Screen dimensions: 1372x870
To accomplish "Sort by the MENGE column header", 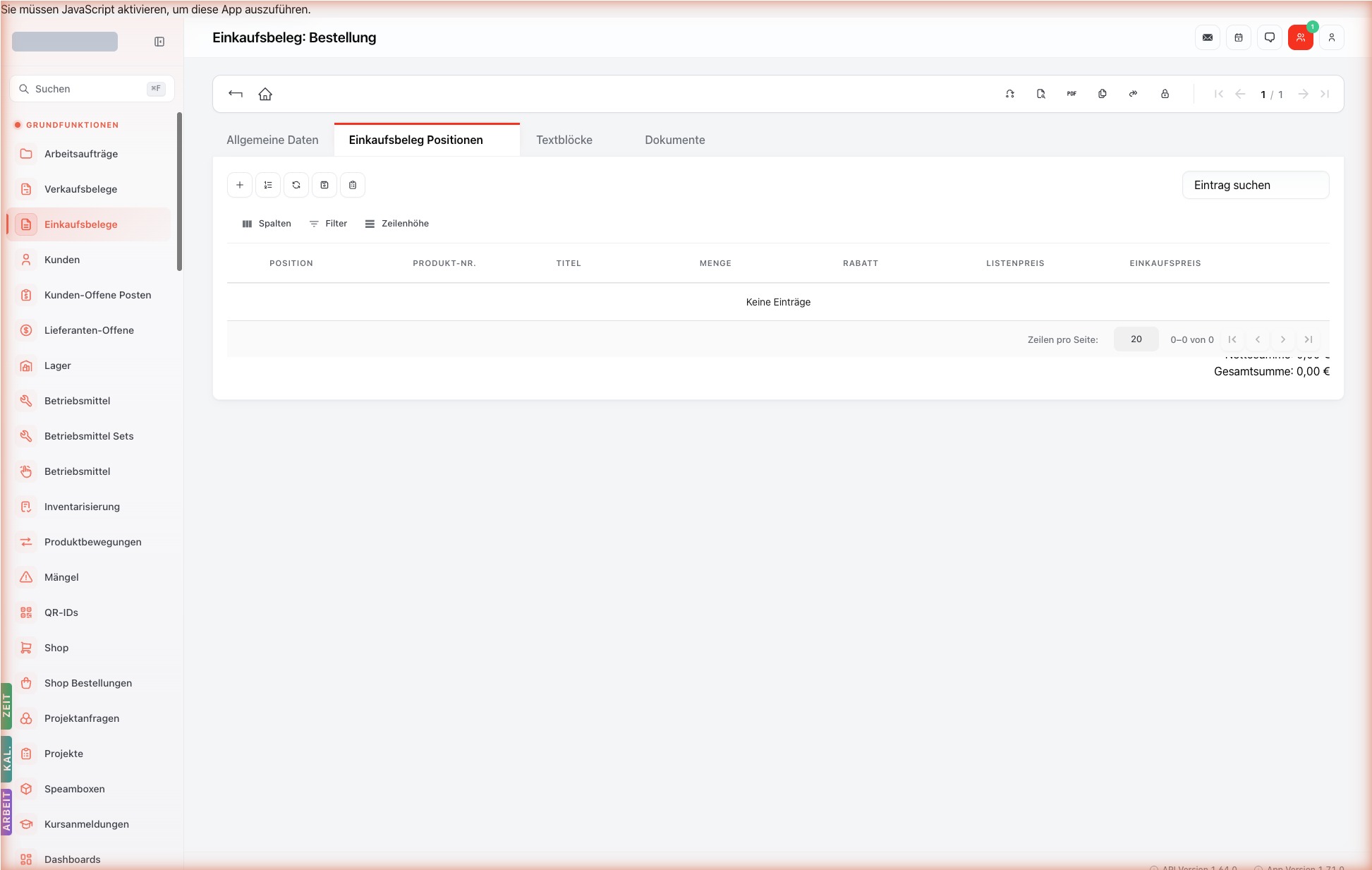I will coord(715,263).
